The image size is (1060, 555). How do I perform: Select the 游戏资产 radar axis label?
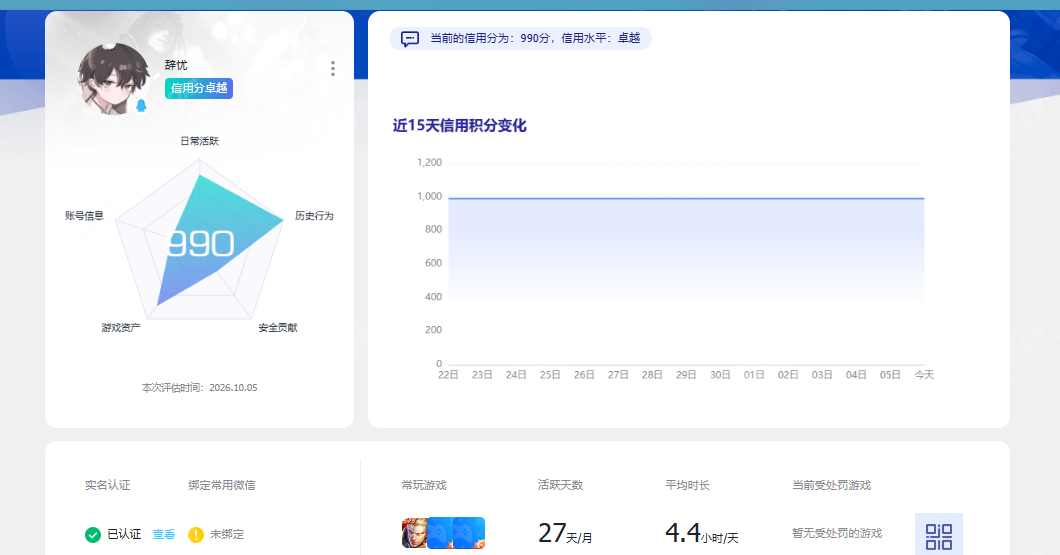point(121,327)
